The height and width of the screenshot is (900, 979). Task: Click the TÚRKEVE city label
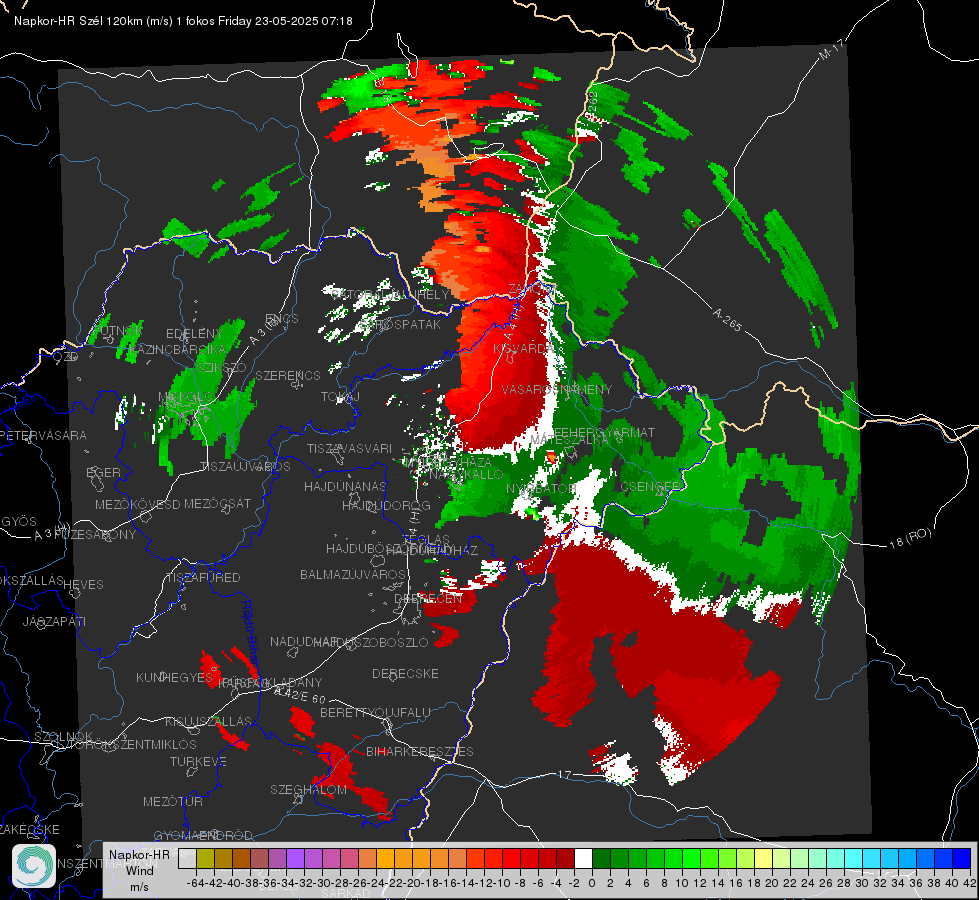[x=199, y=761]
